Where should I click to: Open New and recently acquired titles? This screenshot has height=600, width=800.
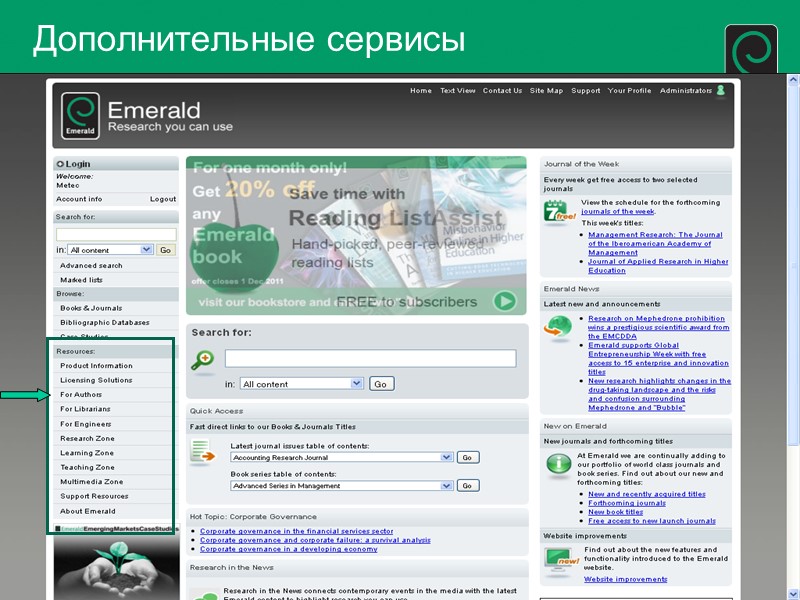coord(647,494)
